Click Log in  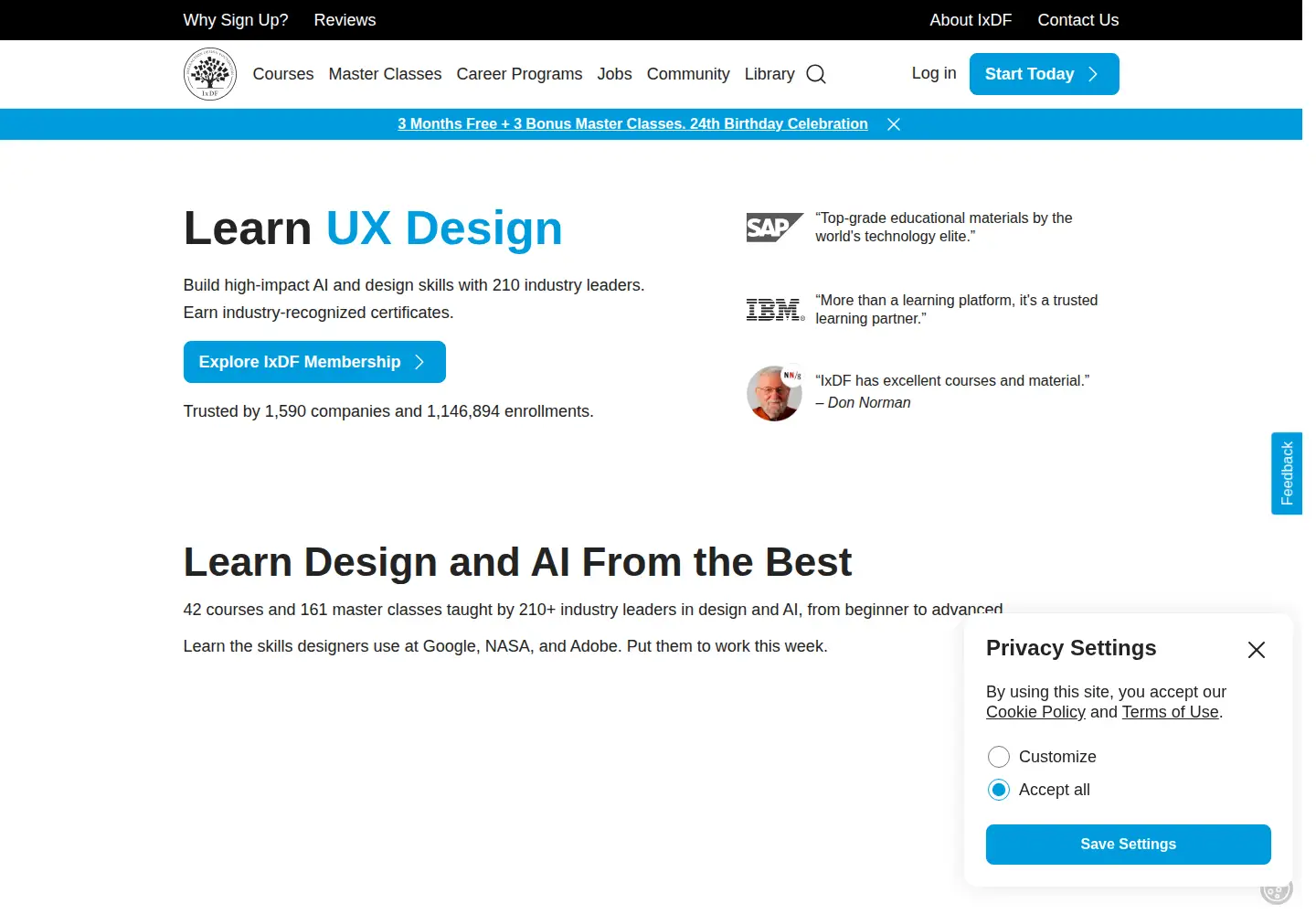[x=934, y=73]
